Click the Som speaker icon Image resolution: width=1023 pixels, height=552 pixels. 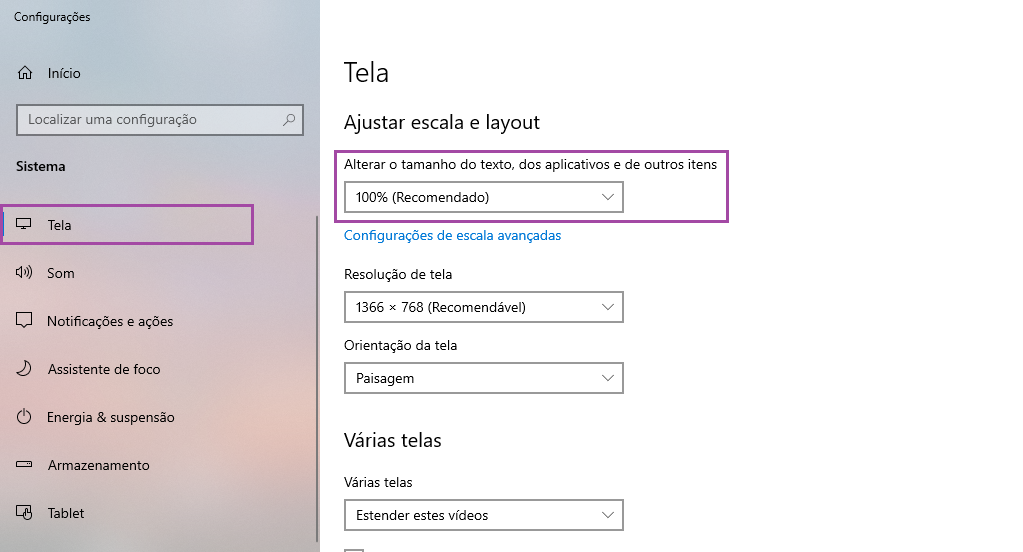(23, 272)
